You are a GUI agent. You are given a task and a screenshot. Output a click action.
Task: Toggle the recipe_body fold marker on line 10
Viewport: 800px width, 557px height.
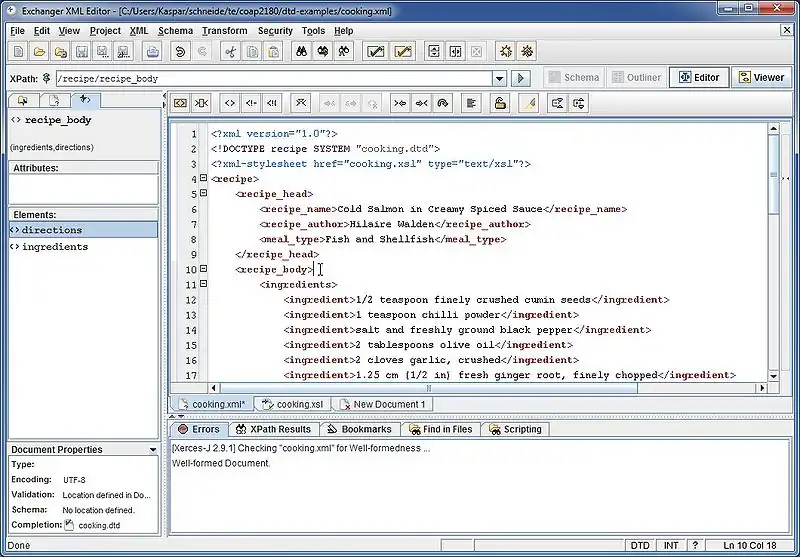click(203, 269)
